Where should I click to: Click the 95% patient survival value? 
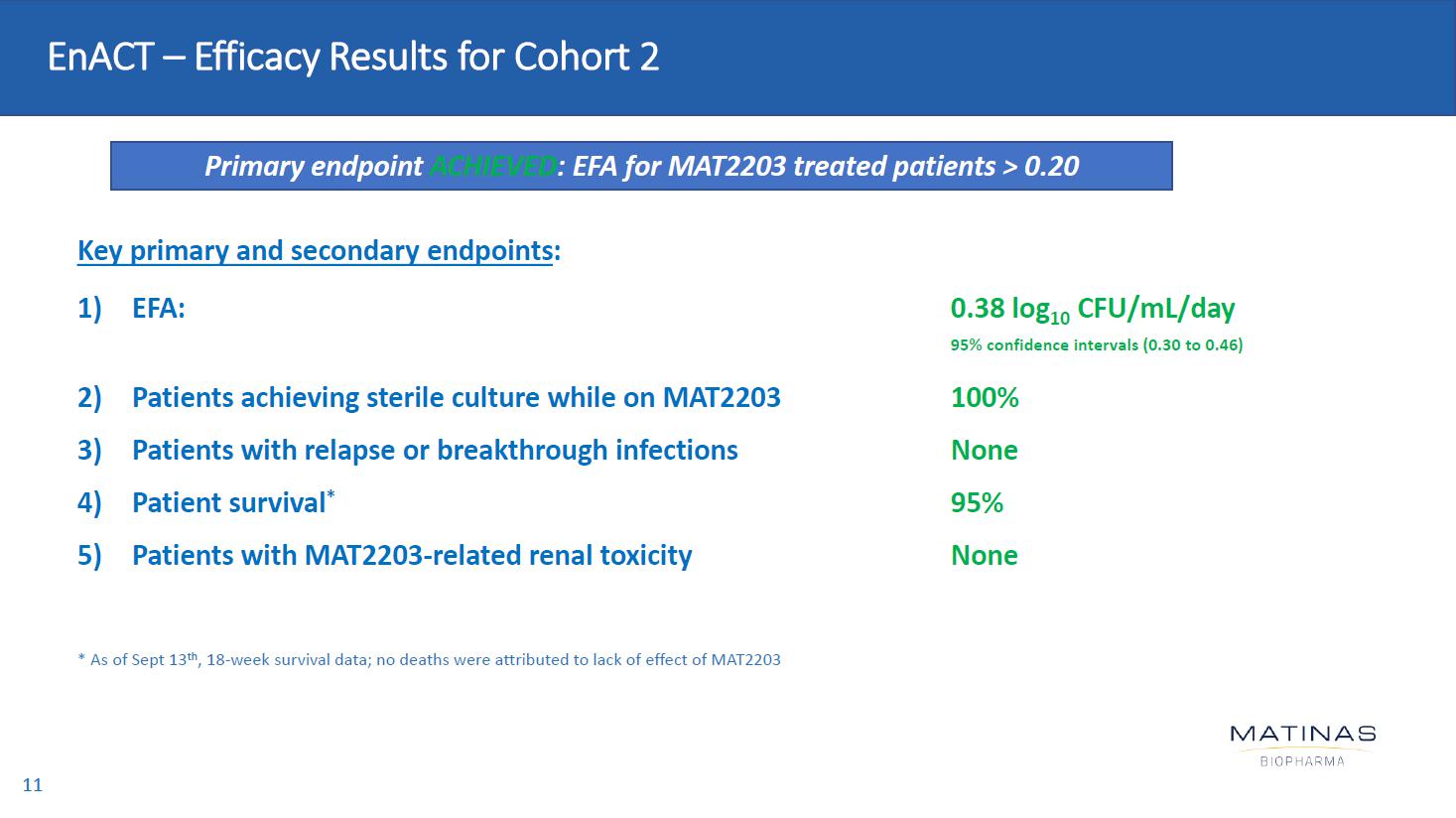pyautogui.click(x=977, y=503)
